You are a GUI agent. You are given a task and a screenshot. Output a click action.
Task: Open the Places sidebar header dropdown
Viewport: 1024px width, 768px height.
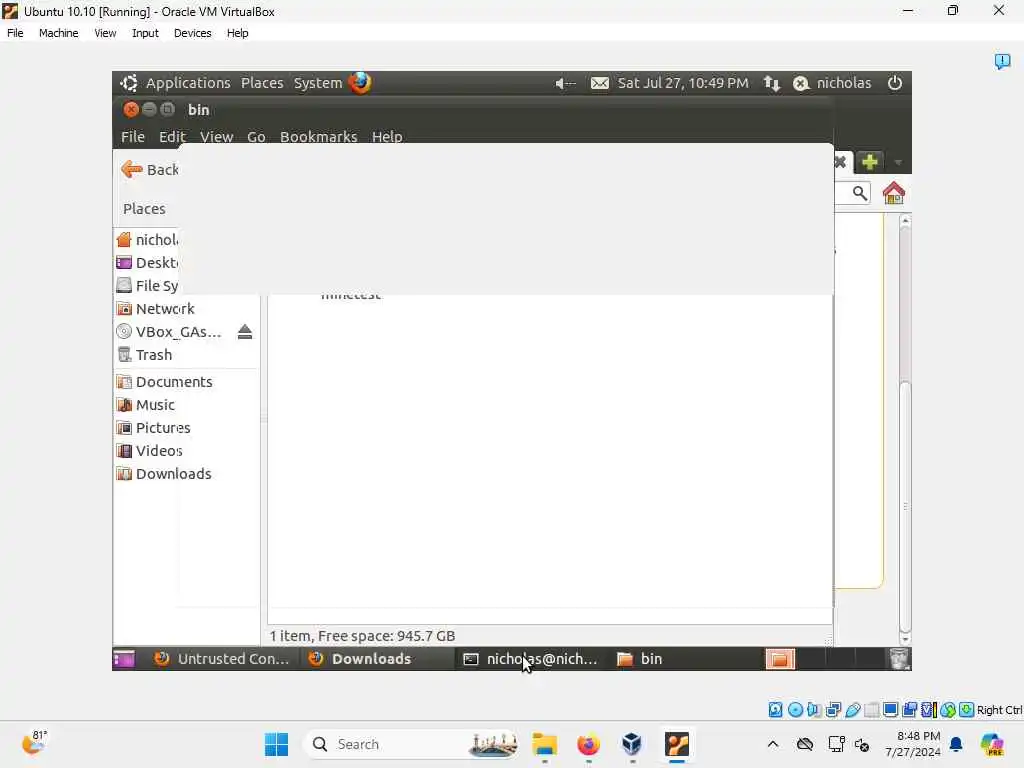click(144, 208)
